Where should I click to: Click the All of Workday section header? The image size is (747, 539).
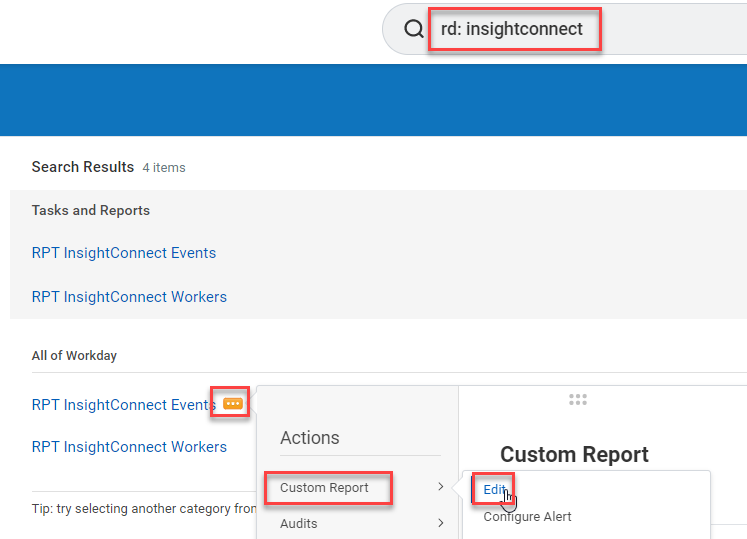75,356
